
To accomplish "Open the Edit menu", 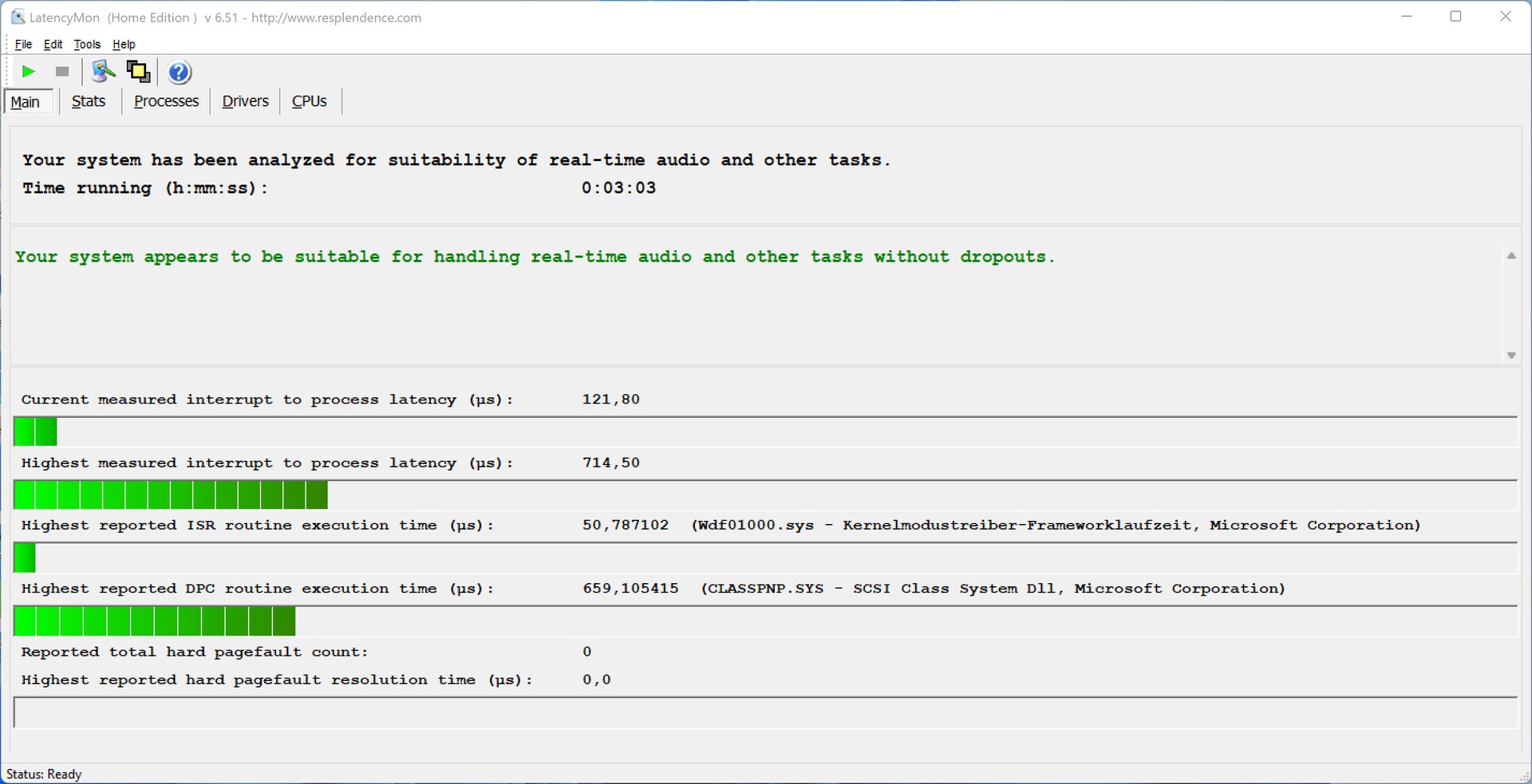I will coord(53,45).
